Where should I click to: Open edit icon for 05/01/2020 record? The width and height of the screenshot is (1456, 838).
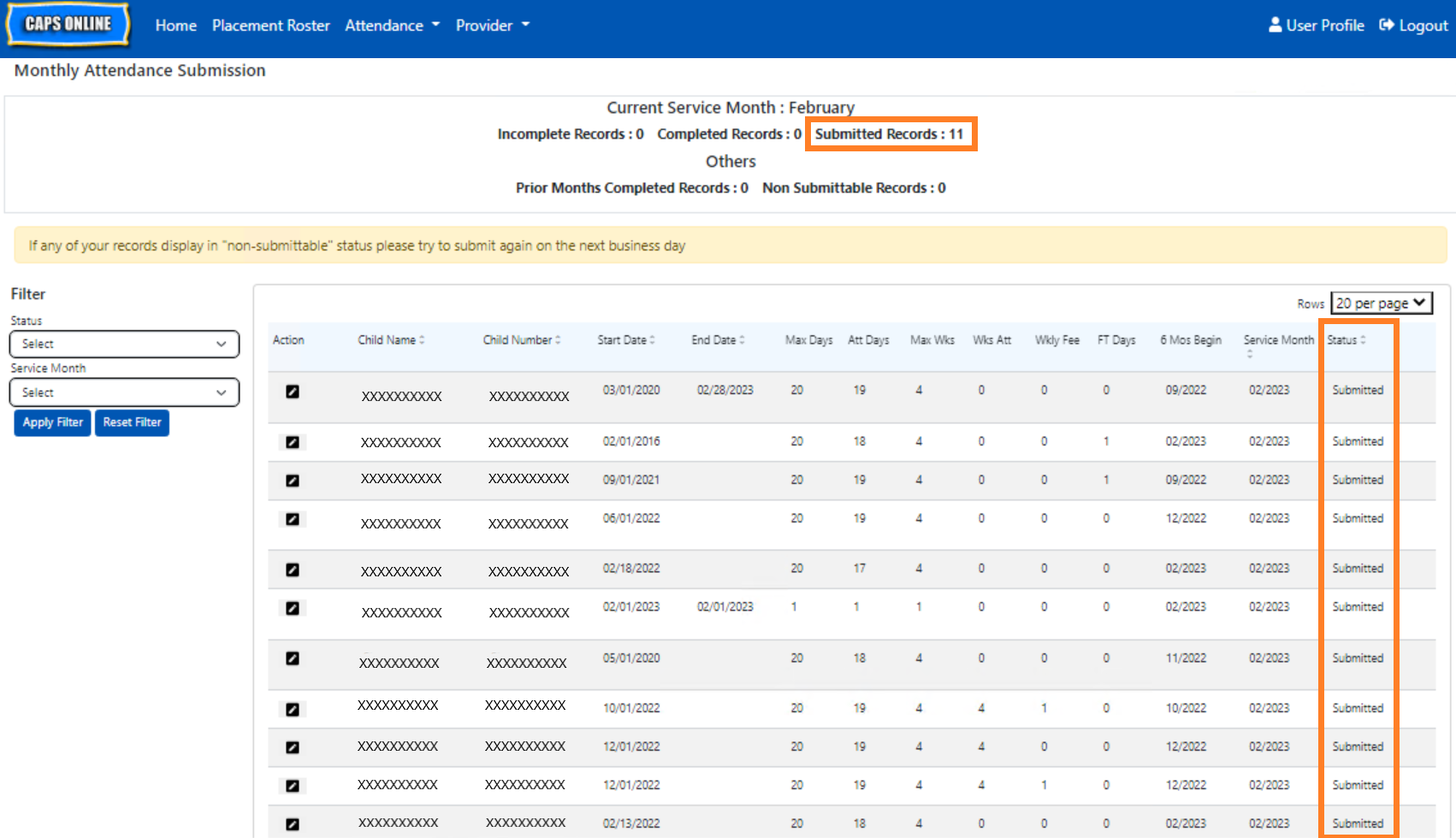pos(293,658)
